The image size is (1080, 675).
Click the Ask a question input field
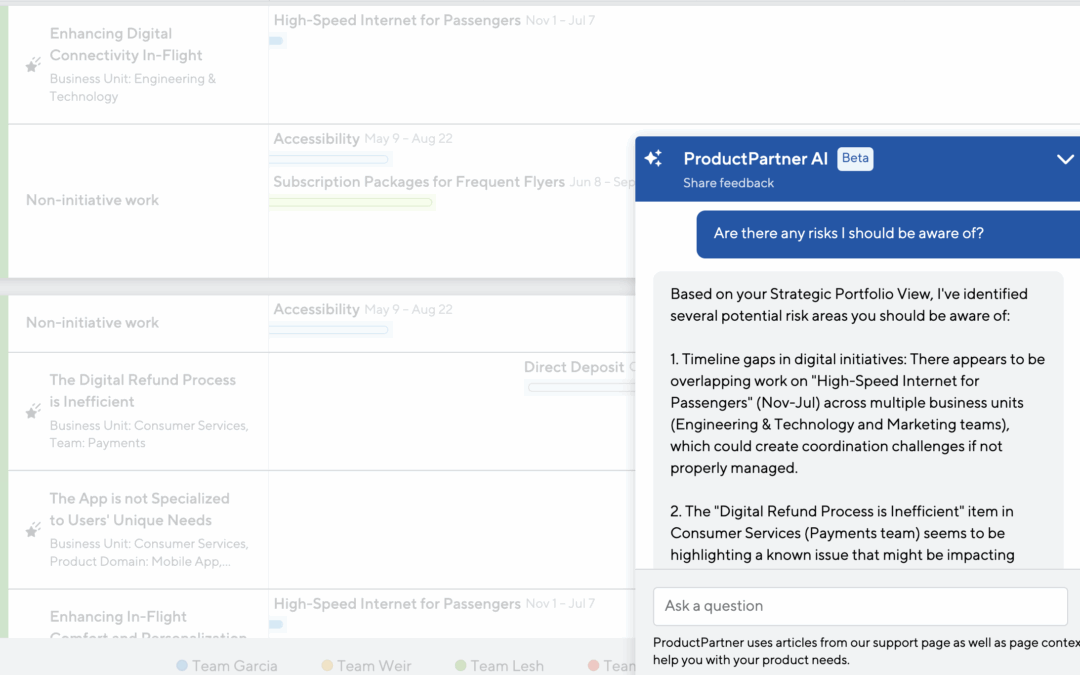point(860,606)
